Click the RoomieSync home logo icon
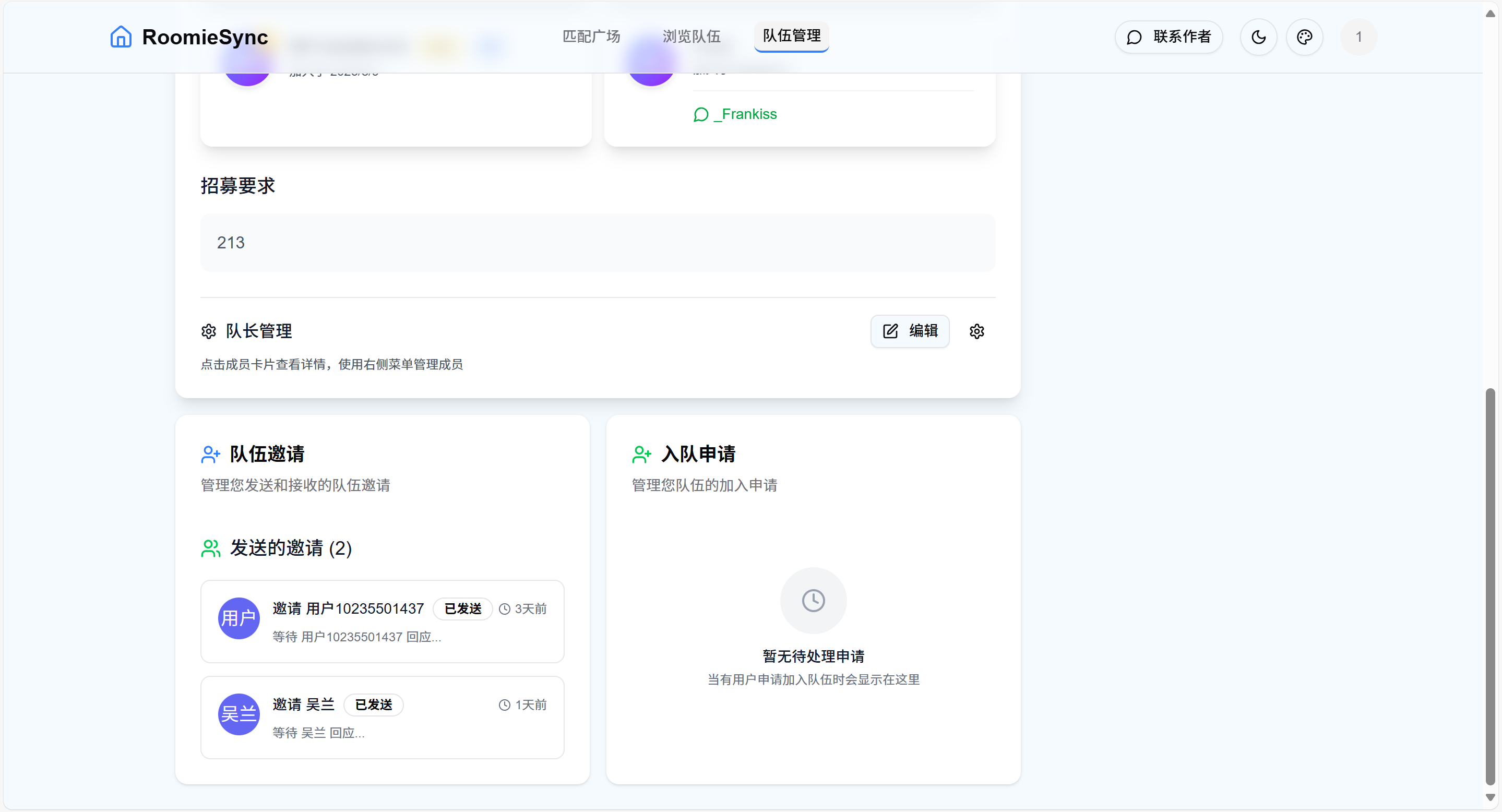Screen dimensions: 1502x812 [x=121, y=37]
